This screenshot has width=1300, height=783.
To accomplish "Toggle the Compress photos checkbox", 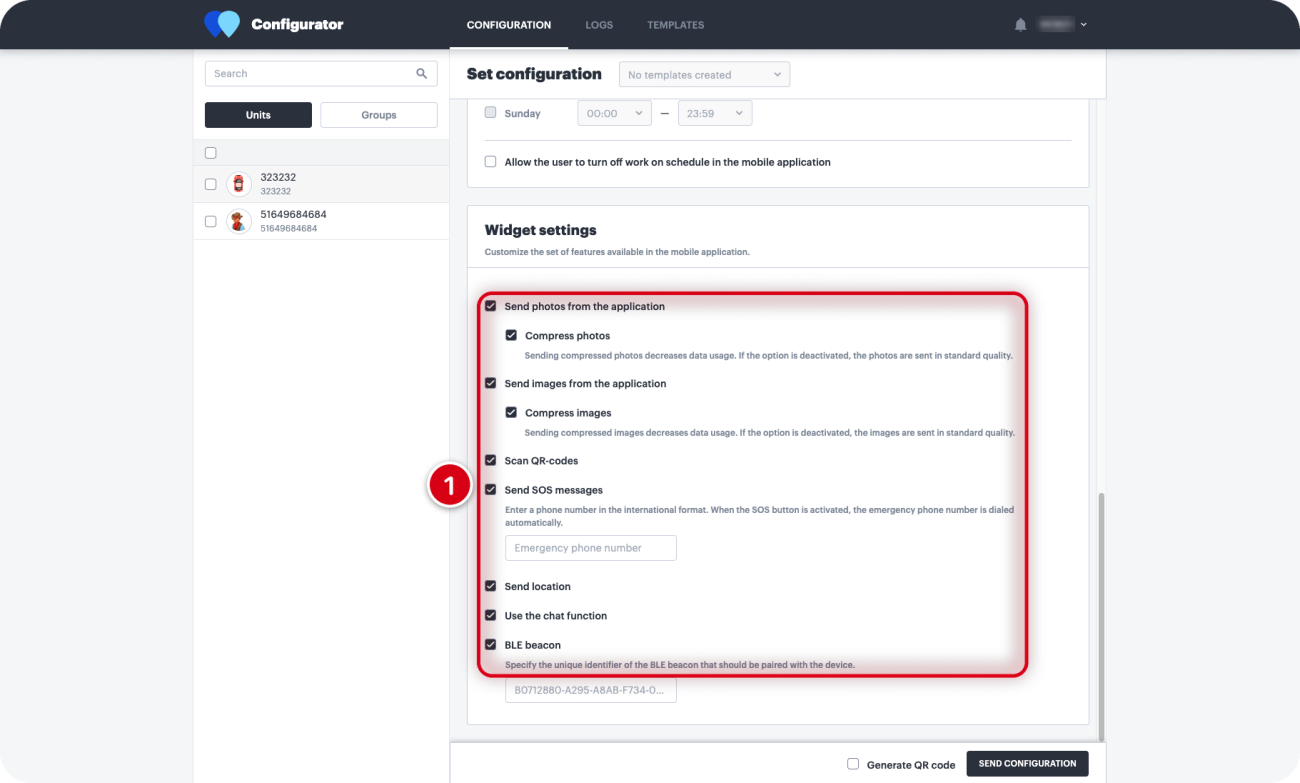I will pos(511,335).
